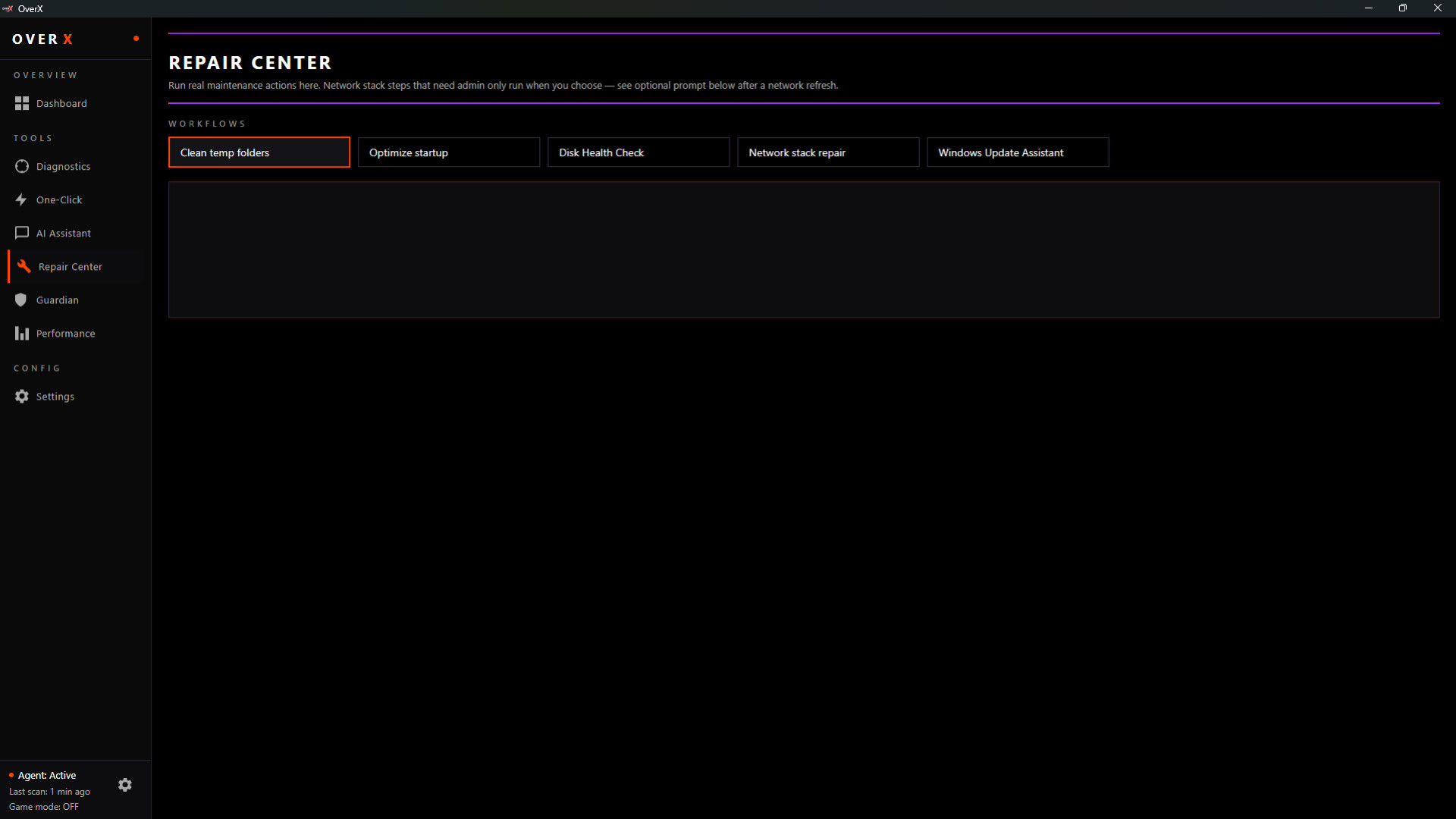Click the empty workflow output panel
1456x819 pixels.
pyautogui.click(x=803, y=249)
